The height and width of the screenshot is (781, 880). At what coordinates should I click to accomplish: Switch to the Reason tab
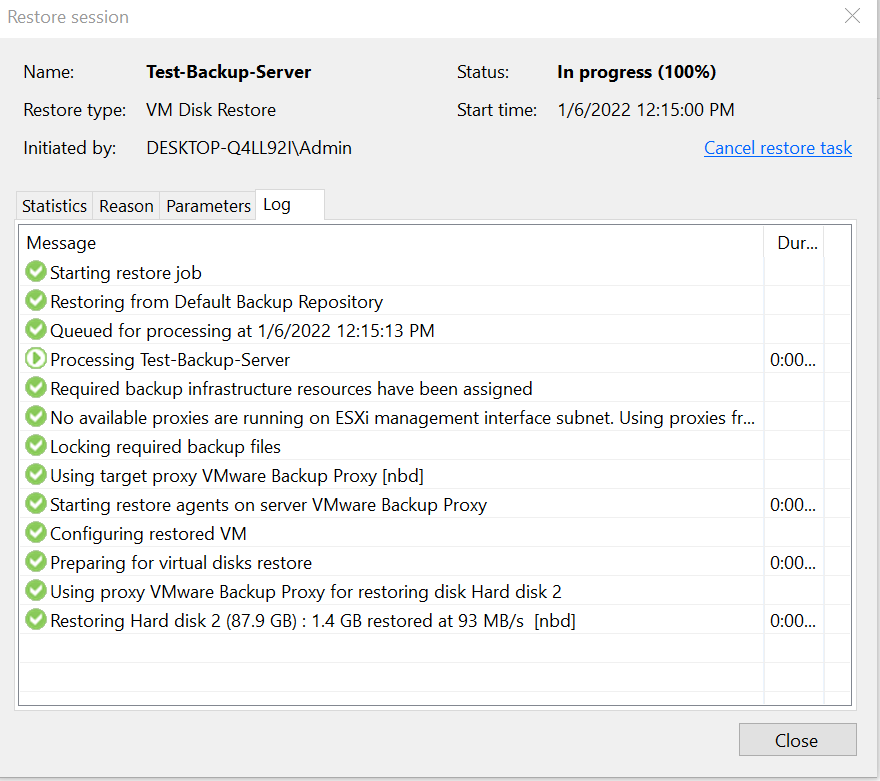click(126, 206)
